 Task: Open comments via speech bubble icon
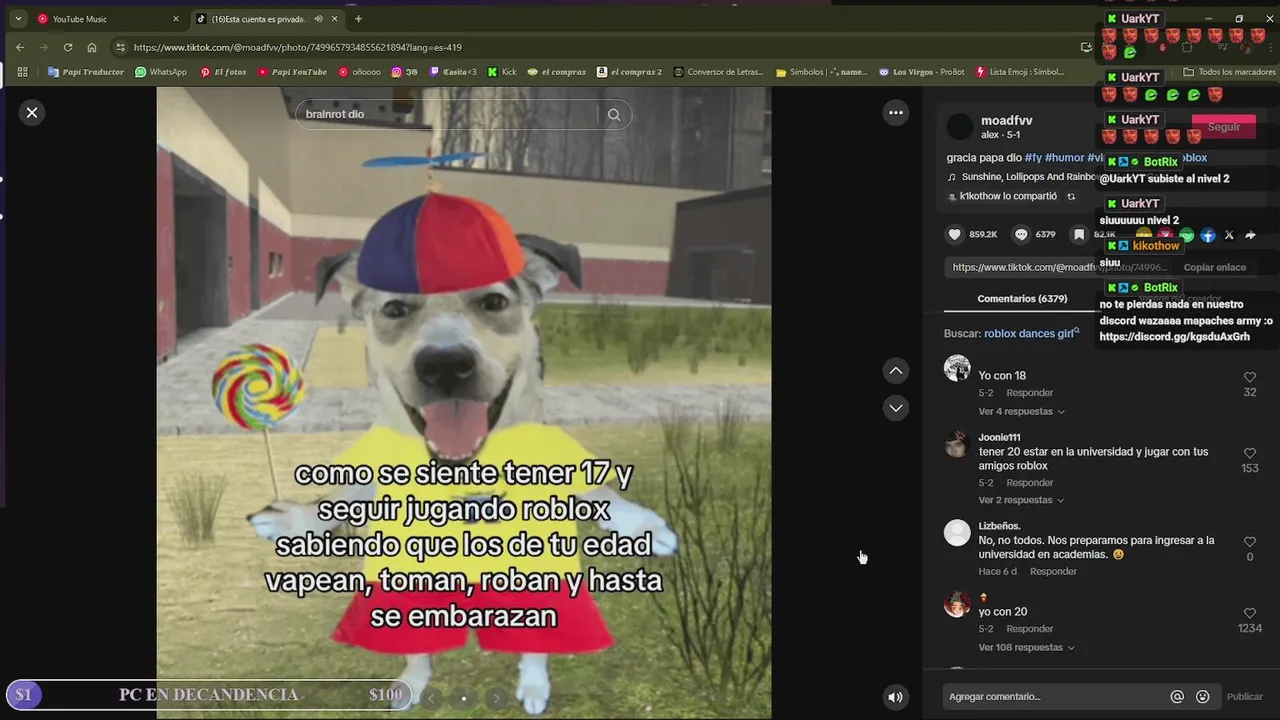click(x=1021, y=234)
